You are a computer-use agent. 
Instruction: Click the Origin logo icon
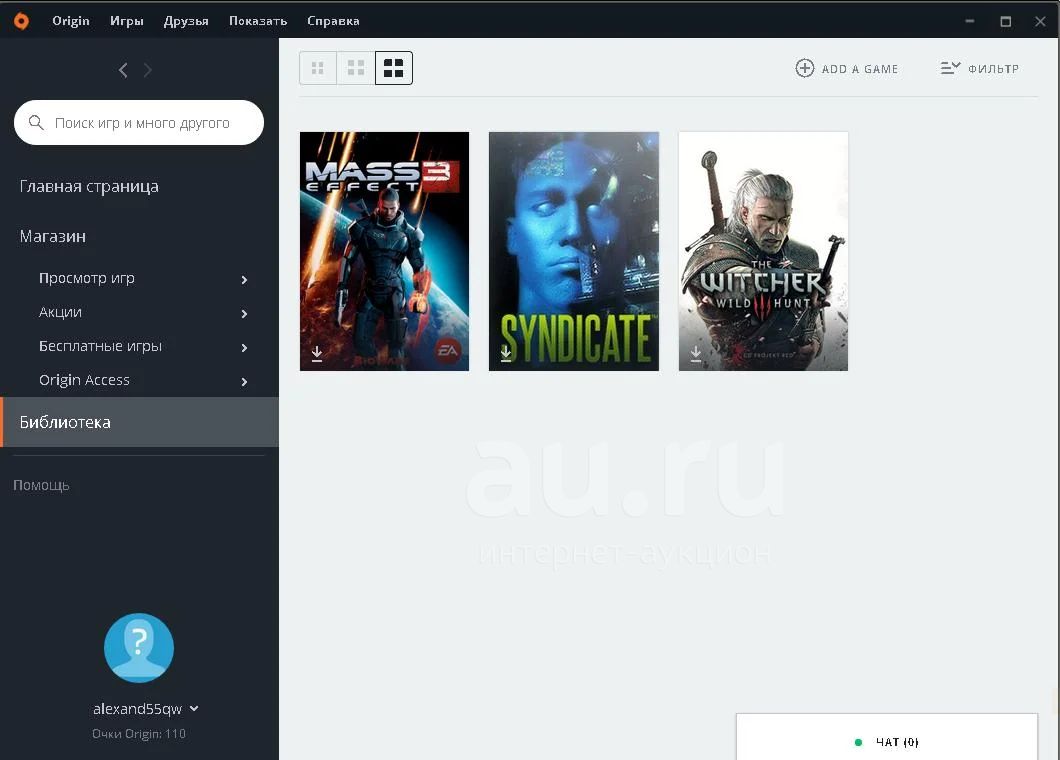pyautogui.click(x=22, y=21)
